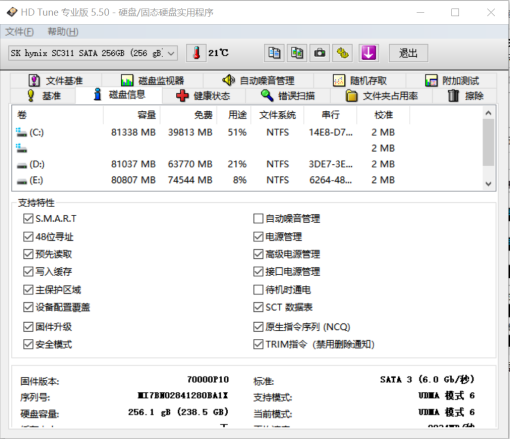This screenshot has width=510, height=439.
Task: Toggle the 主保护区域 checkbox
Action: click(28, 289)
